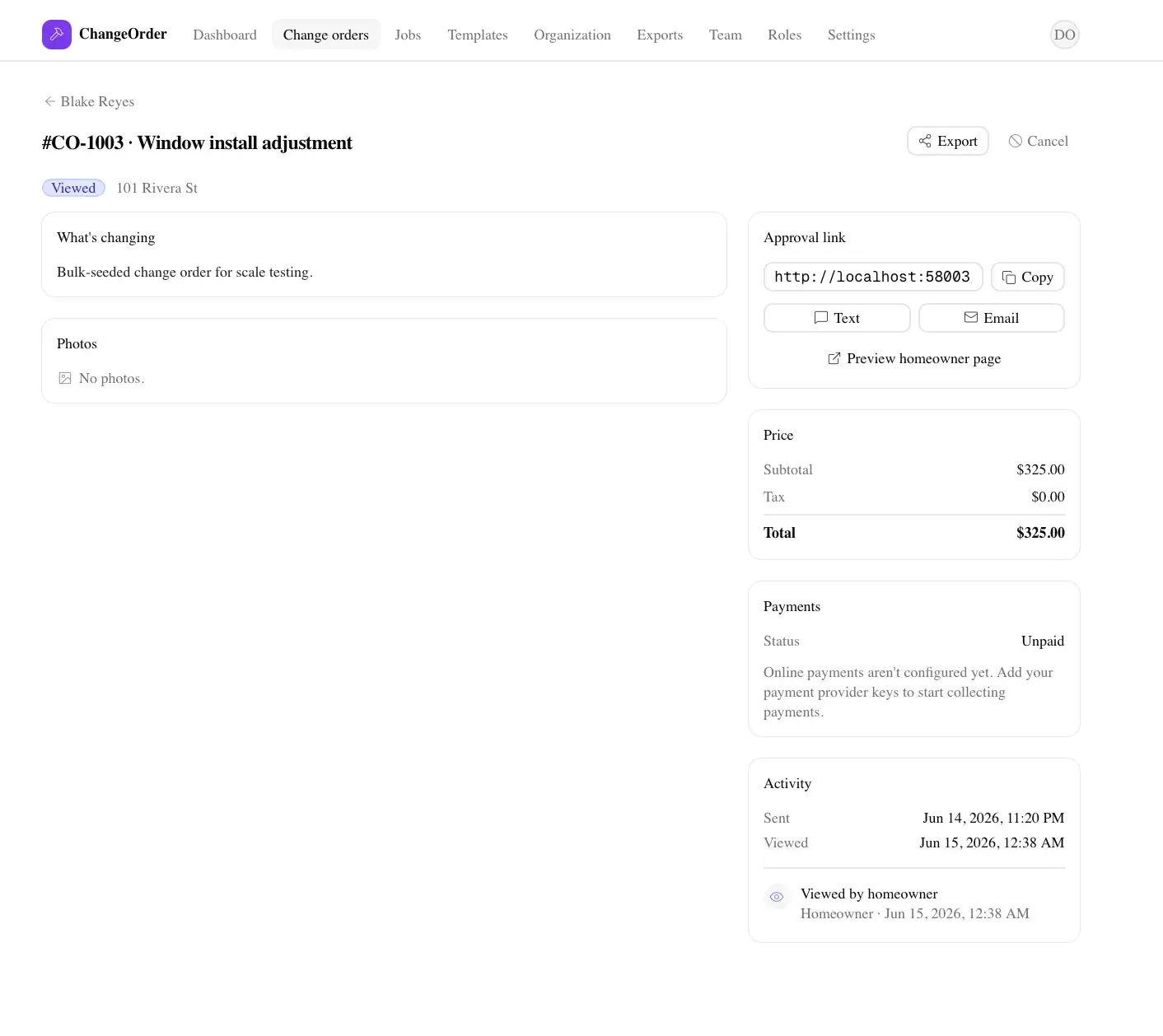1163x1036 pixels.
Task: Click the Price card heading
Action: [x=778, y=435]
